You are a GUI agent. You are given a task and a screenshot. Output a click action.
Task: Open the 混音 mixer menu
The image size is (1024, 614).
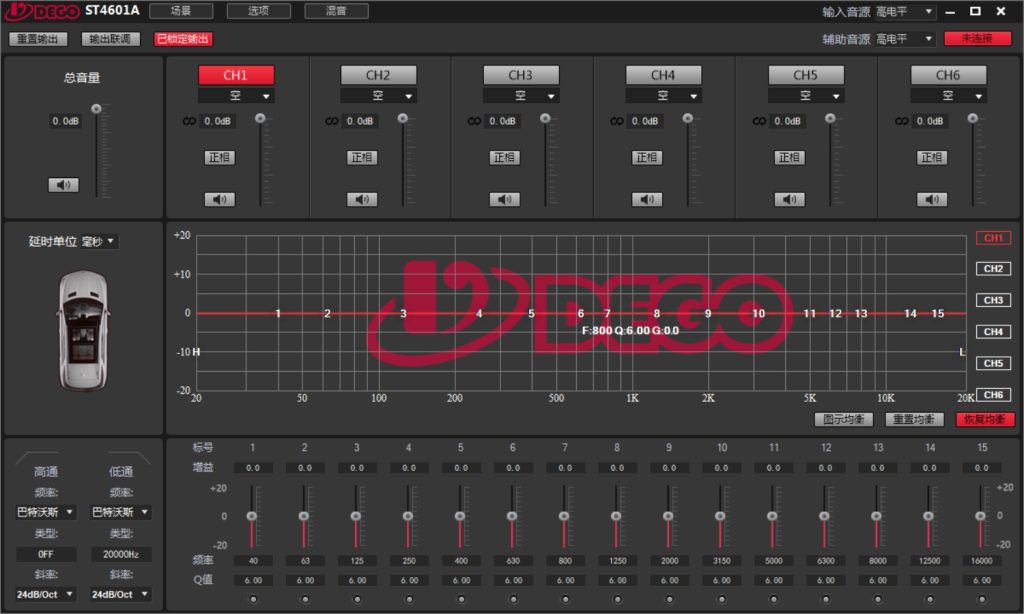pos(336,11)
